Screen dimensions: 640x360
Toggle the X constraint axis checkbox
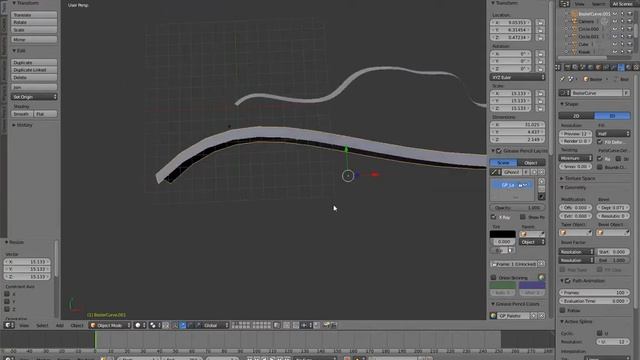click(x=7, y=294)
